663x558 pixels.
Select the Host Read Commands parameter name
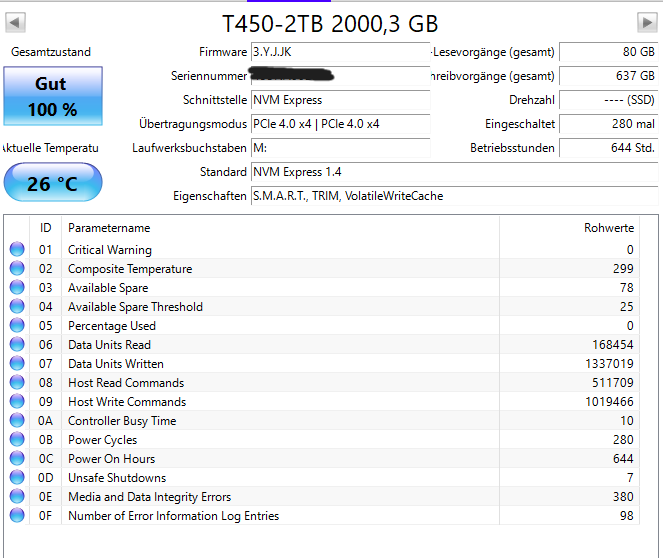click(126, 383)
